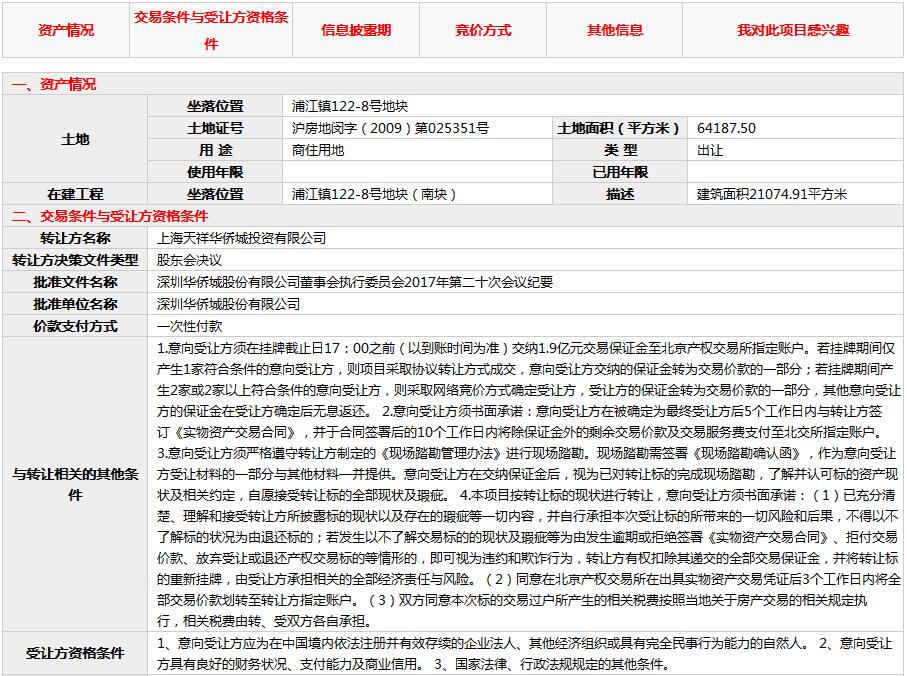Select the 一次性付款 payment method value

pyautogui.click(x=190, y=326)
